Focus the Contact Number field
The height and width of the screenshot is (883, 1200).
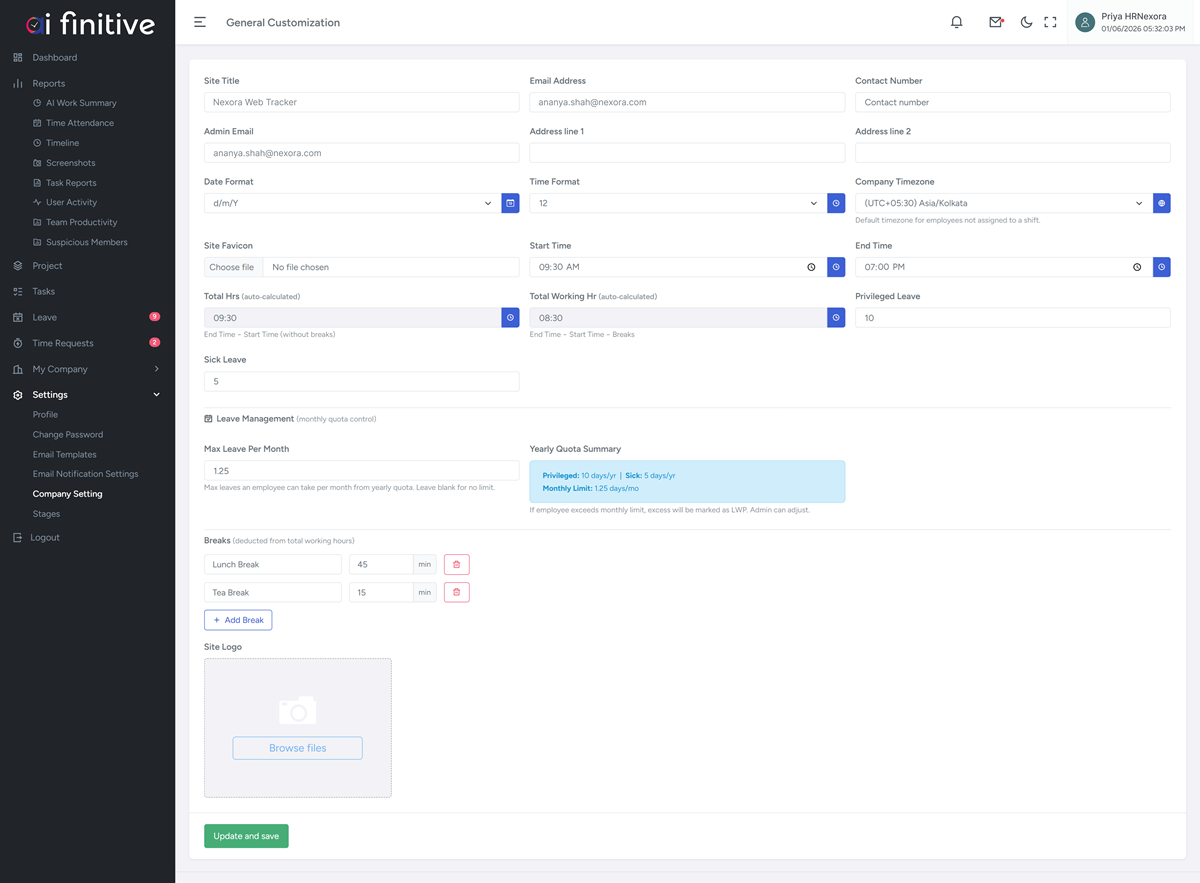click(x=1013, y=102)
